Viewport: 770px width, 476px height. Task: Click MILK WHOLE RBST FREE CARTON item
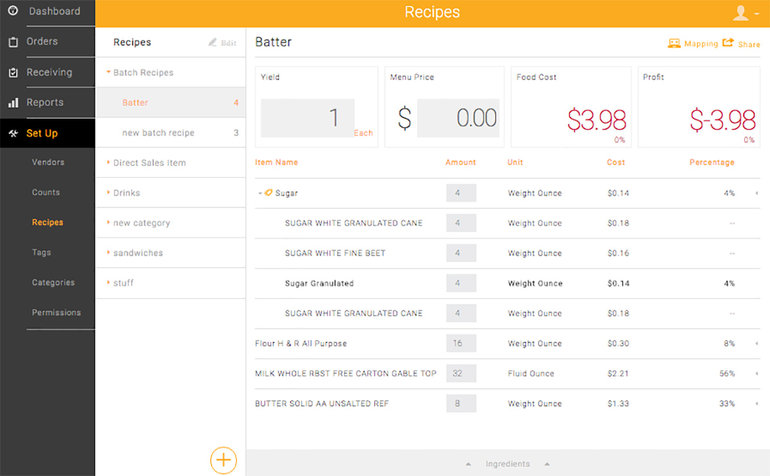point(345,373)
